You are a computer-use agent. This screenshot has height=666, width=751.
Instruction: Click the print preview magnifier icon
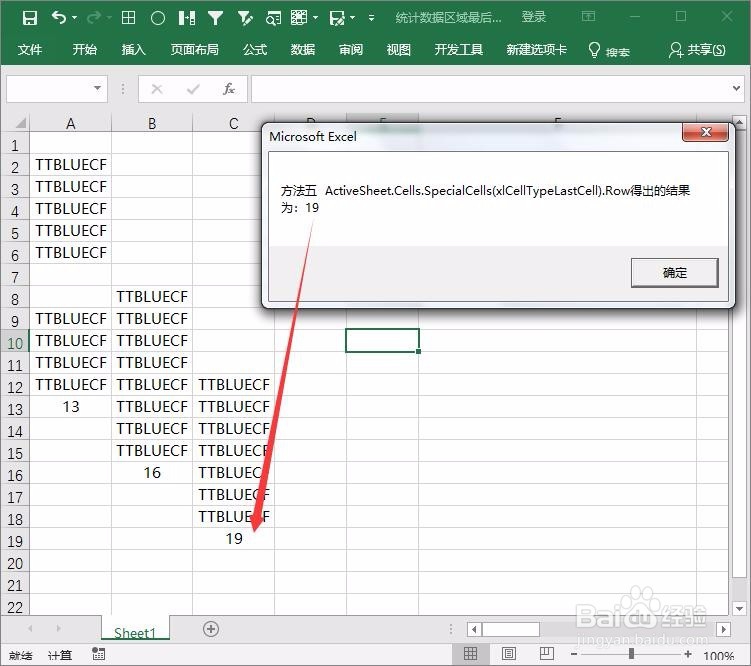pos(274,19)
